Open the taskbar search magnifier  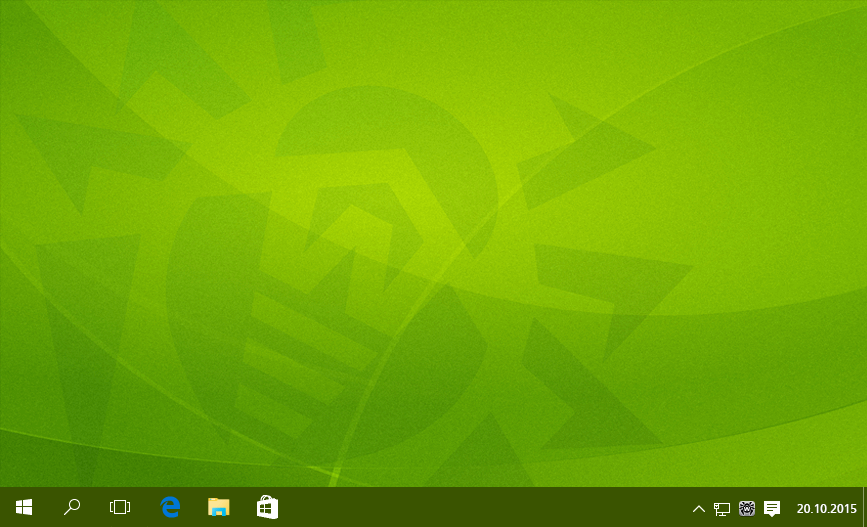[72, 507]
